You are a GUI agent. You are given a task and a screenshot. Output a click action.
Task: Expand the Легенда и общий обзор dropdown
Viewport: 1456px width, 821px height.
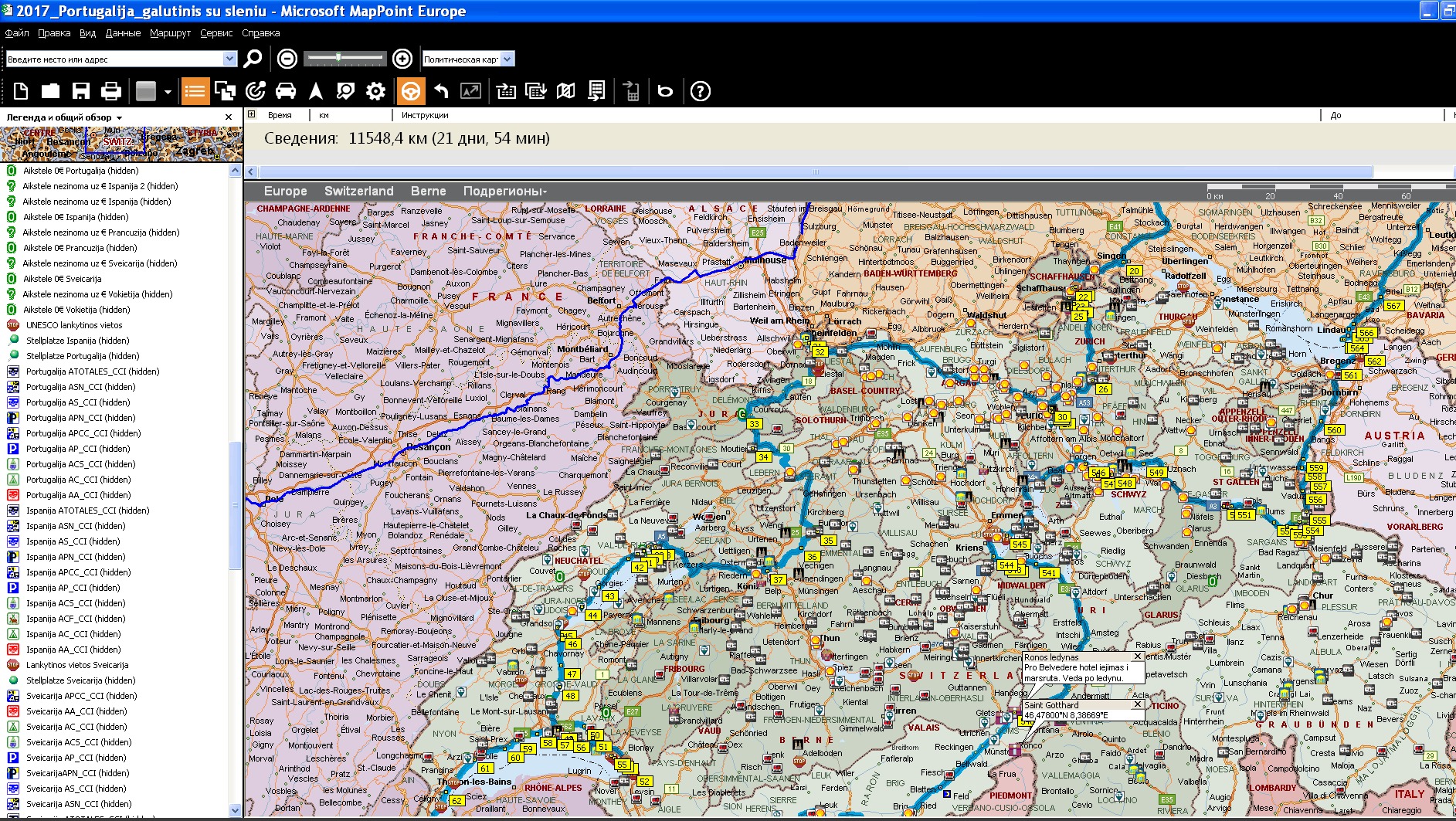pos(120,118)
